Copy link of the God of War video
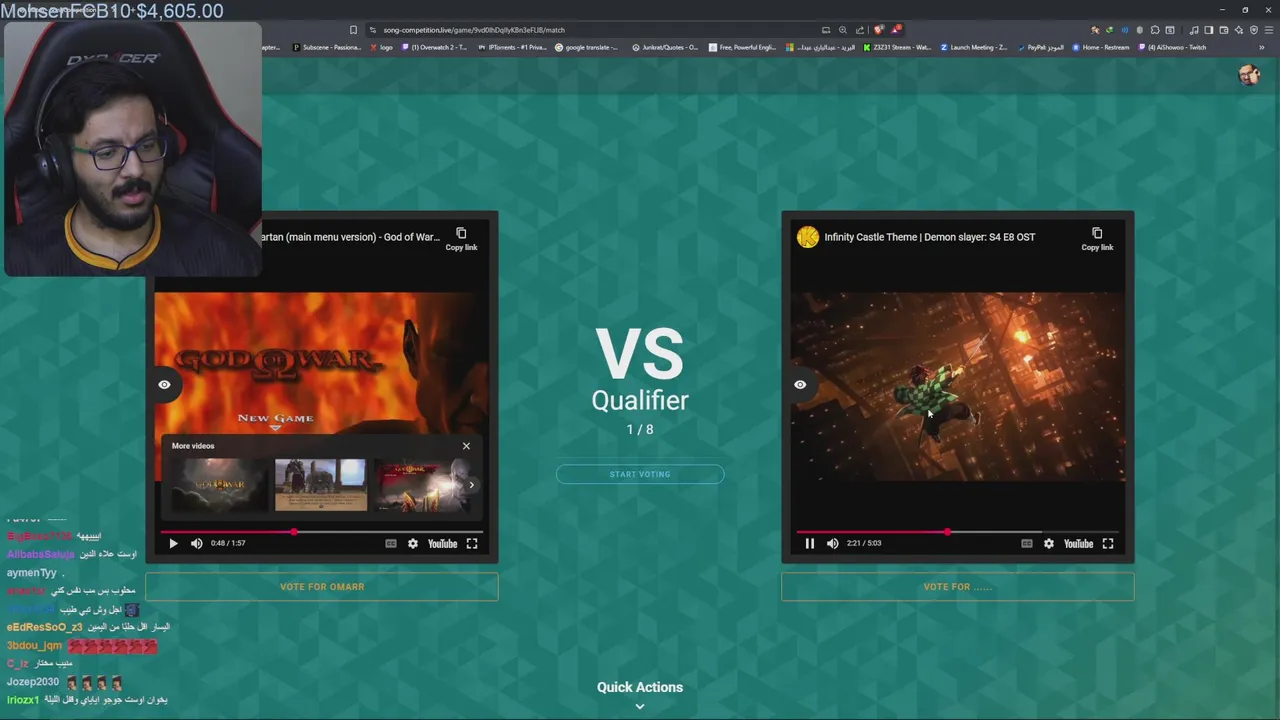 click(461, 239)
